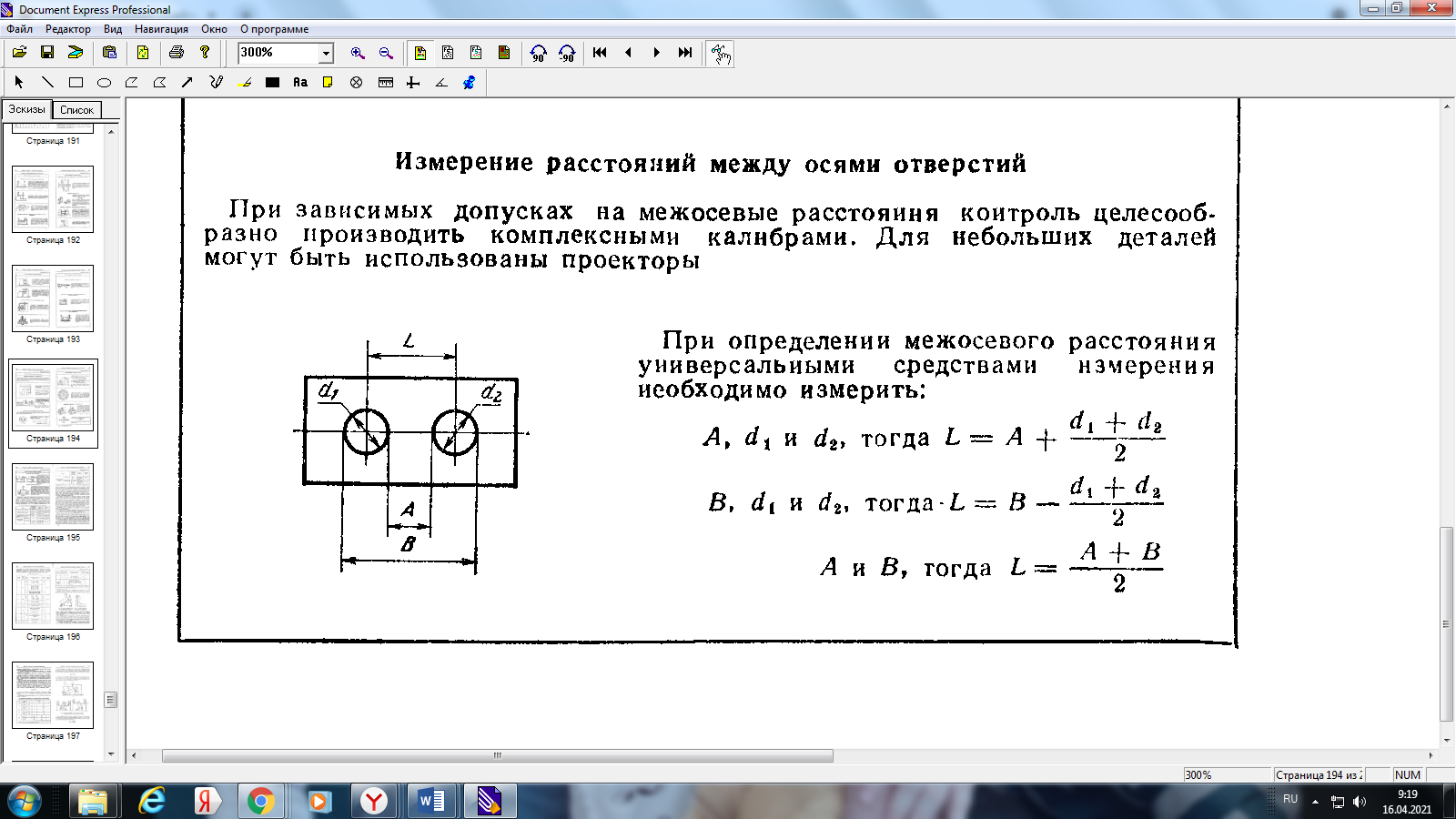Jump to the last page

[x=685, y=53]
